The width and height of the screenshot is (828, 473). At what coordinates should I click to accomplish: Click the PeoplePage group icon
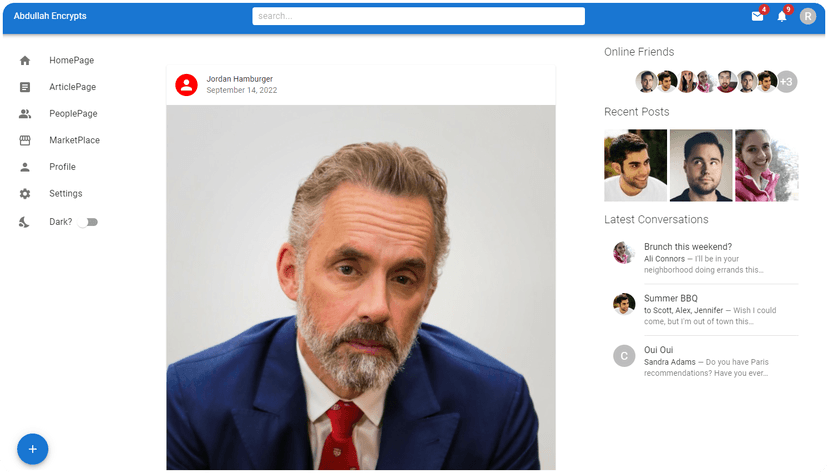point(25,113)
